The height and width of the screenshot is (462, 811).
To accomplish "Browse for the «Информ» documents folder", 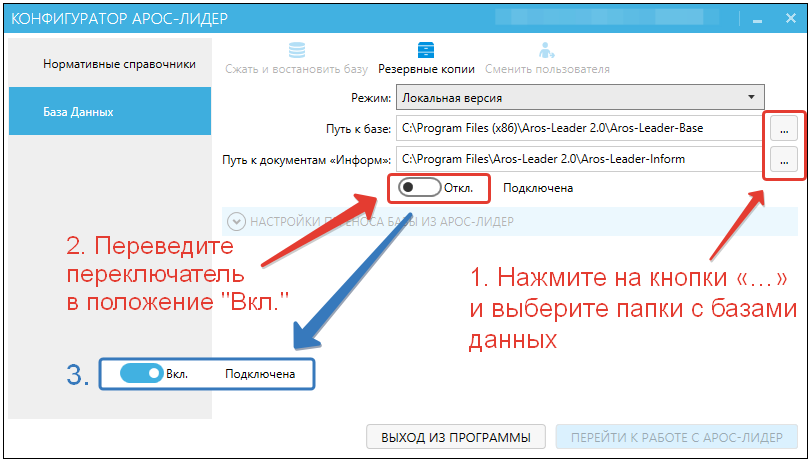I will [x=784, y=160].
